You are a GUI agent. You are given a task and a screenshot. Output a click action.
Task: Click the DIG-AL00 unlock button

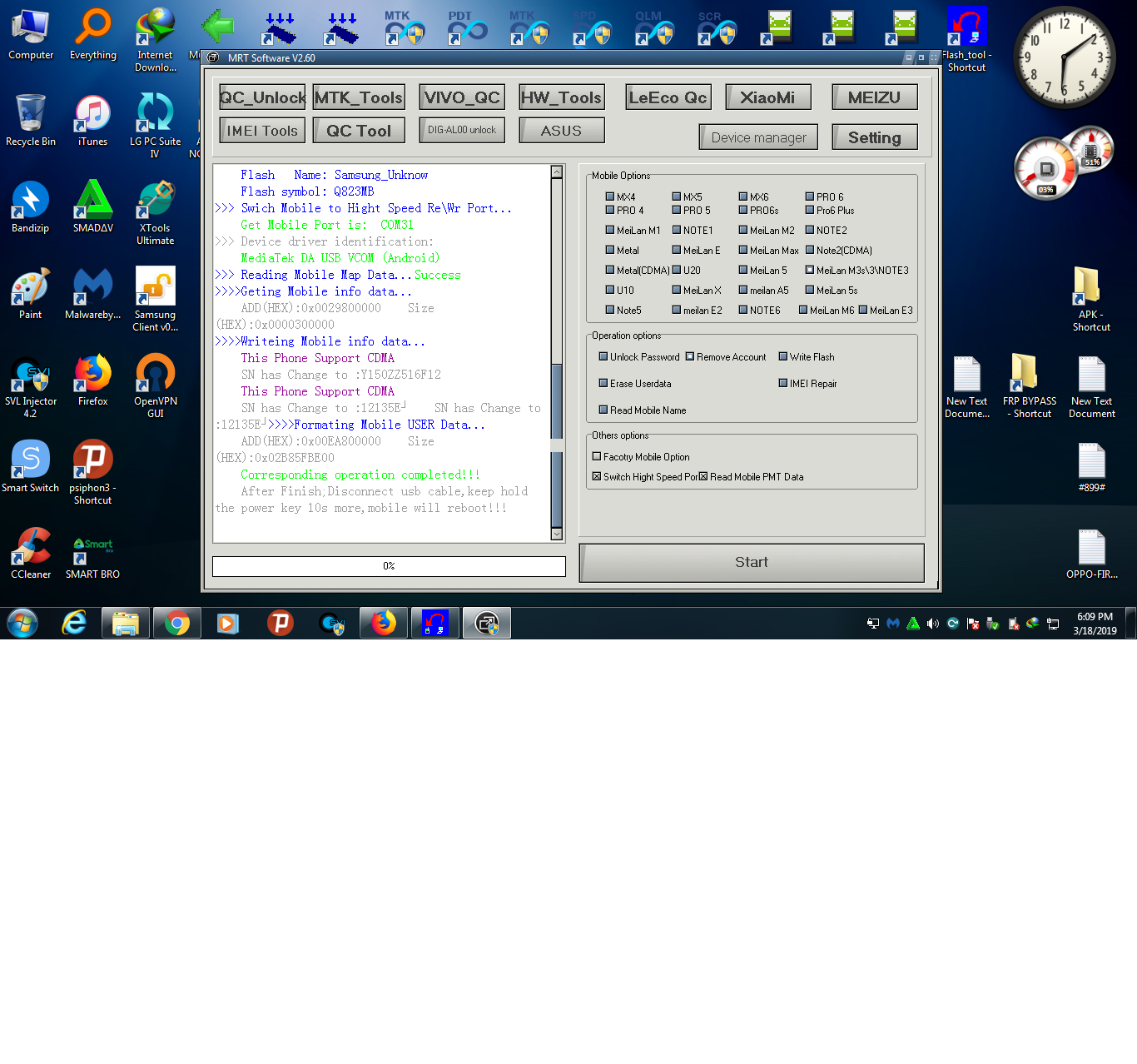pyautogui.click(x=462, y=130)
